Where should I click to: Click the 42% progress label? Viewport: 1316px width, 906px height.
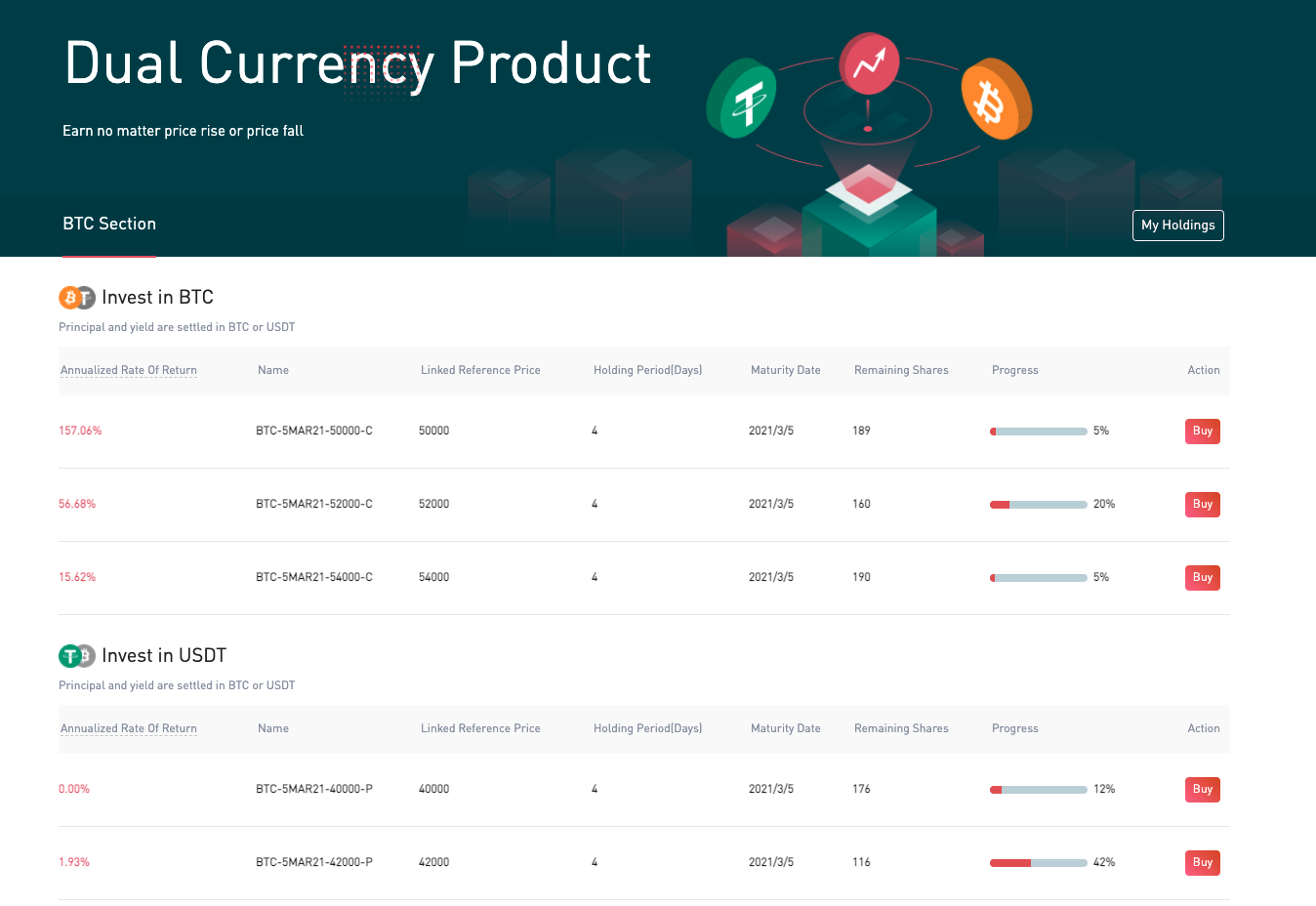tap(1104, 862)
